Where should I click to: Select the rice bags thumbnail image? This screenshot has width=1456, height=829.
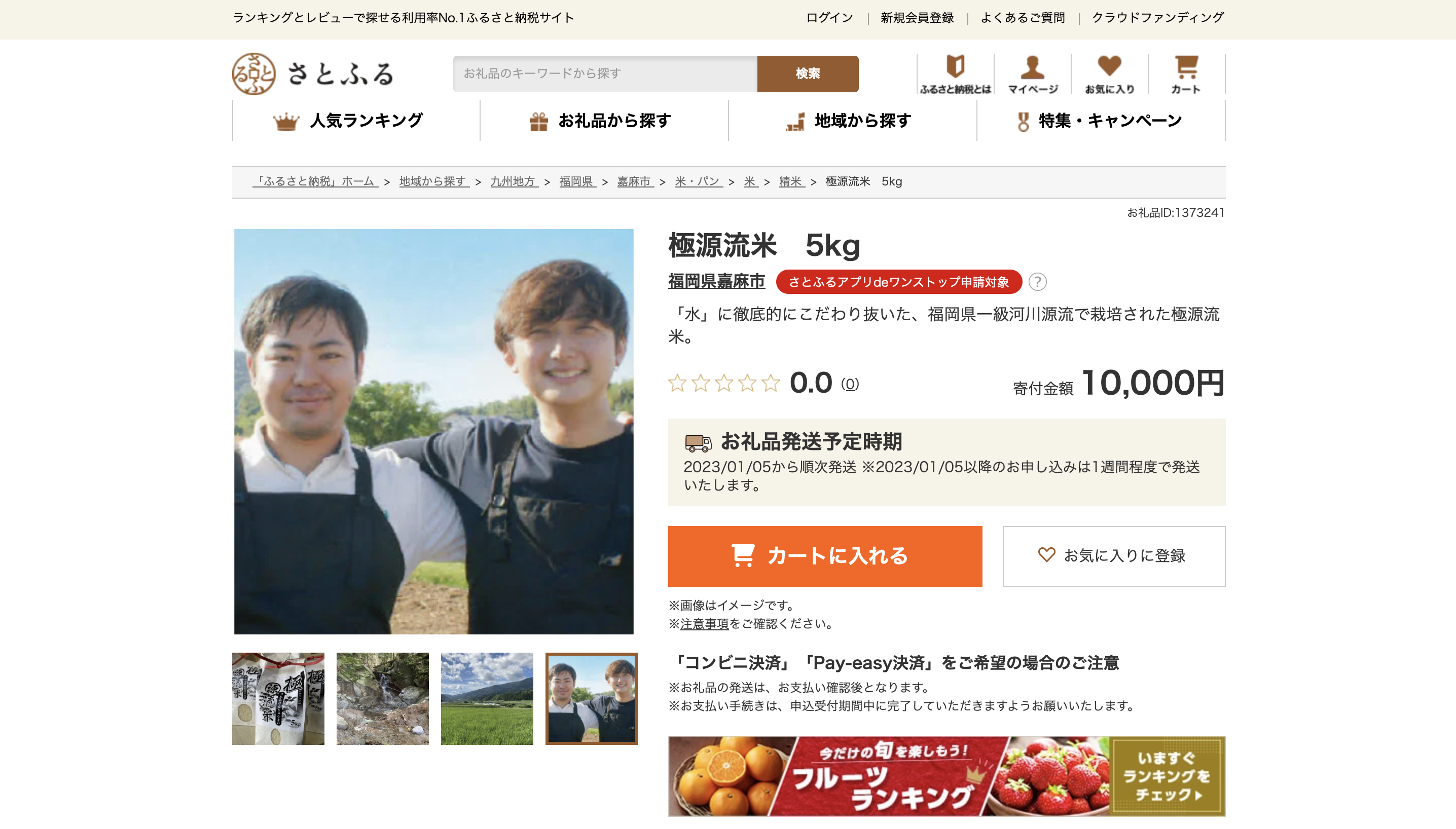[x=278, y=699]
